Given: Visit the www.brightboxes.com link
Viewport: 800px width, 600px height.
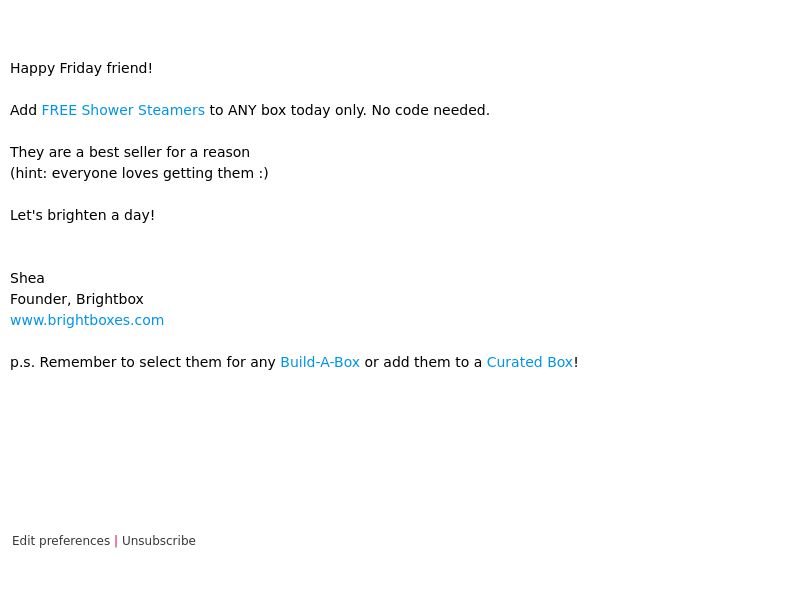Looking at the screenshot, I should [x=87, y=320].
